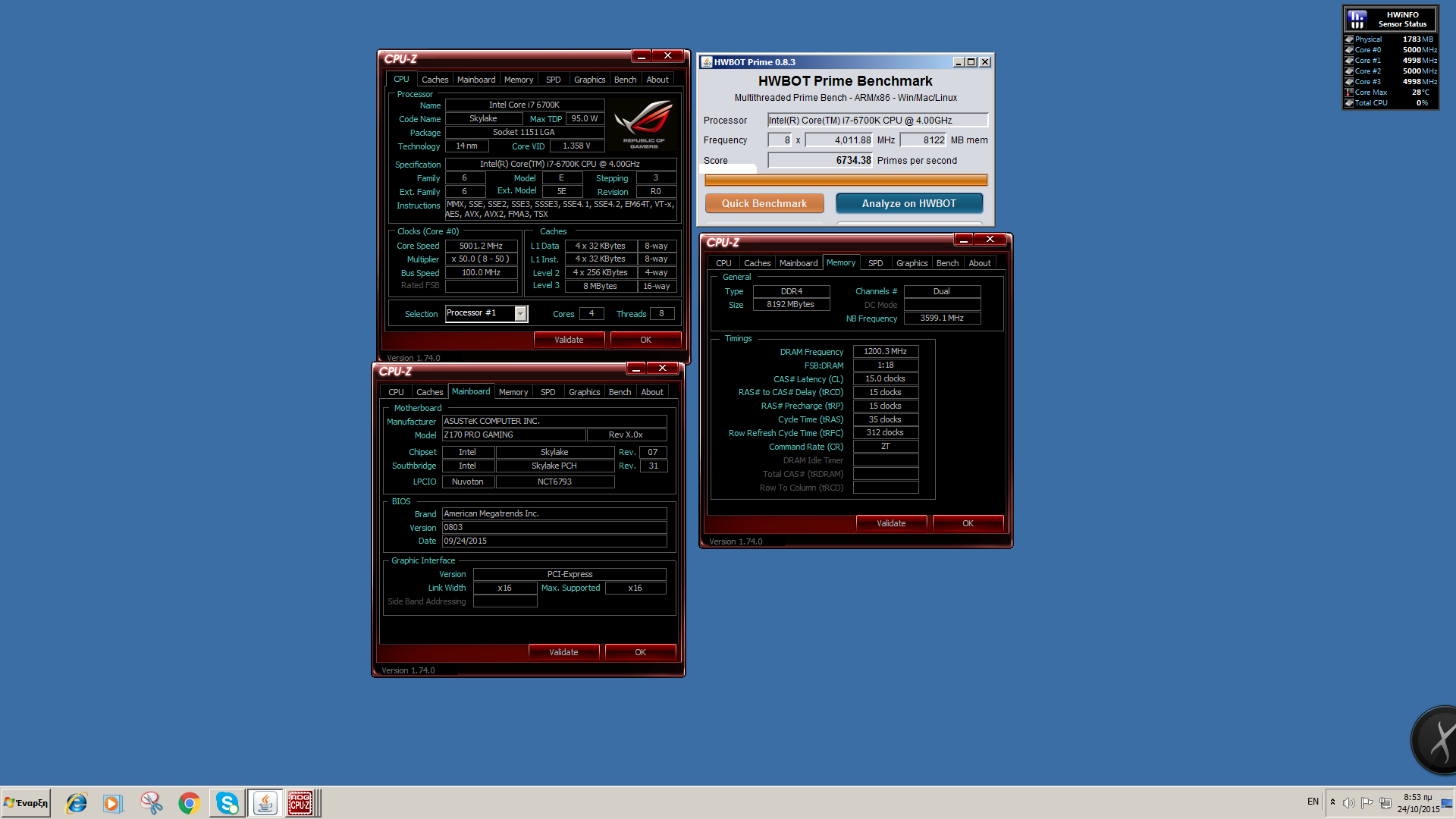Open SPD tab in top CPU-Z window

click(x=554, y=80)
